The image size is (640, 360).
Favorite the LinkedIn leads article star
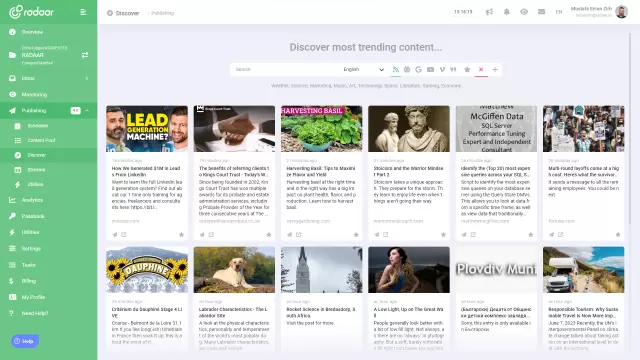[x=181, y=235]
